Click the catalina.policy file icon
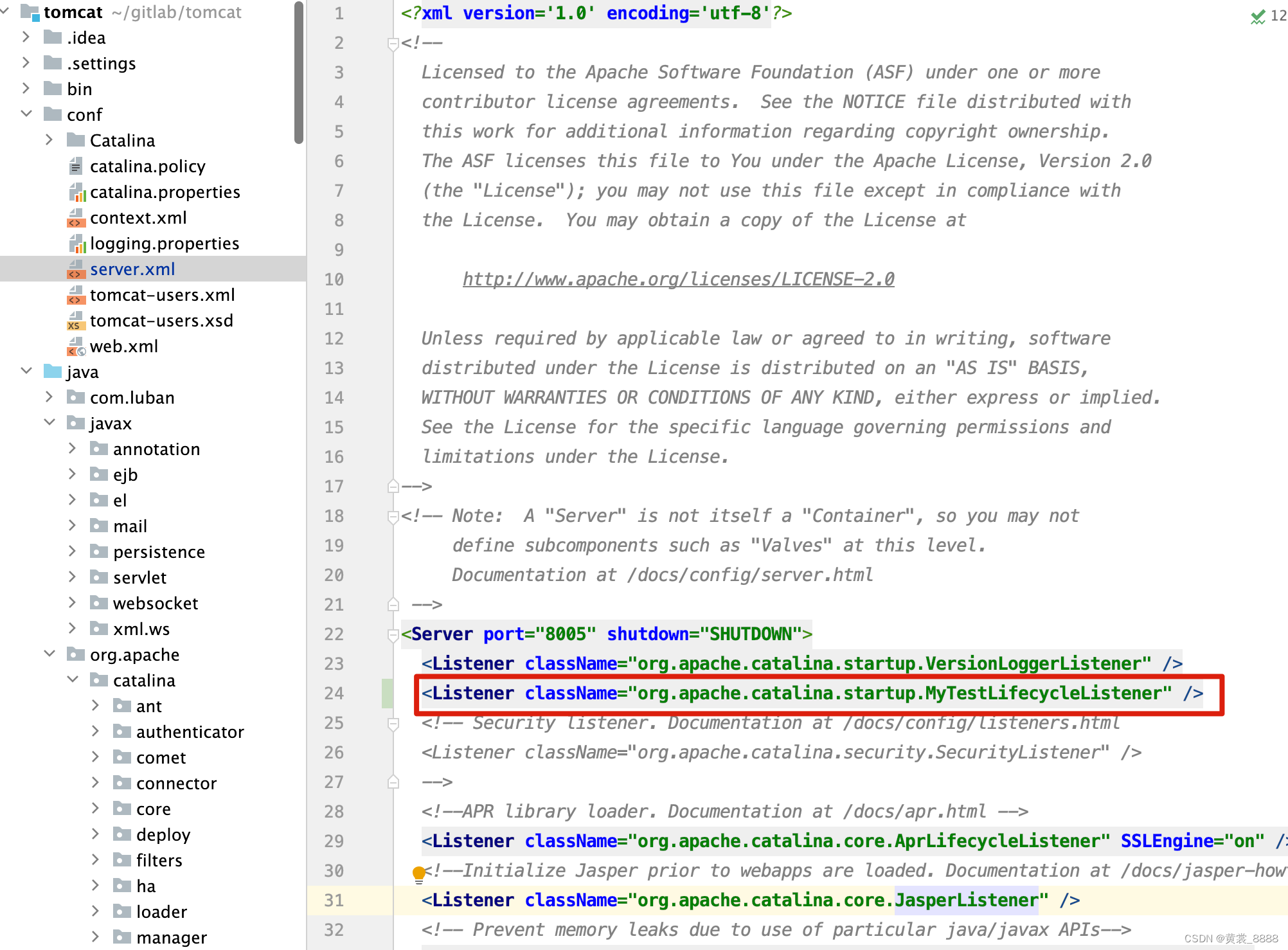This screenshot has width=1288, height=950. click(76, 166)
